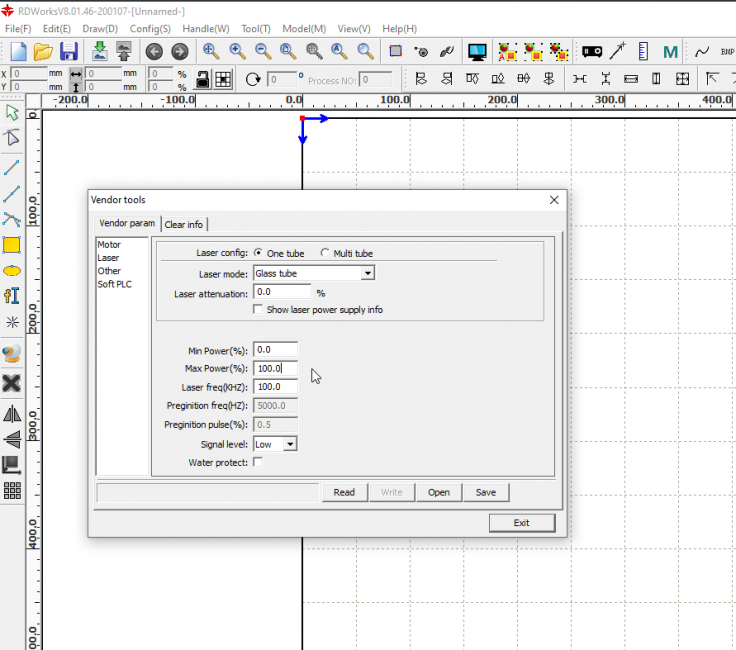Enable Show laser power supply info
This screenshot has width=736, height=650.
point(259,310)
